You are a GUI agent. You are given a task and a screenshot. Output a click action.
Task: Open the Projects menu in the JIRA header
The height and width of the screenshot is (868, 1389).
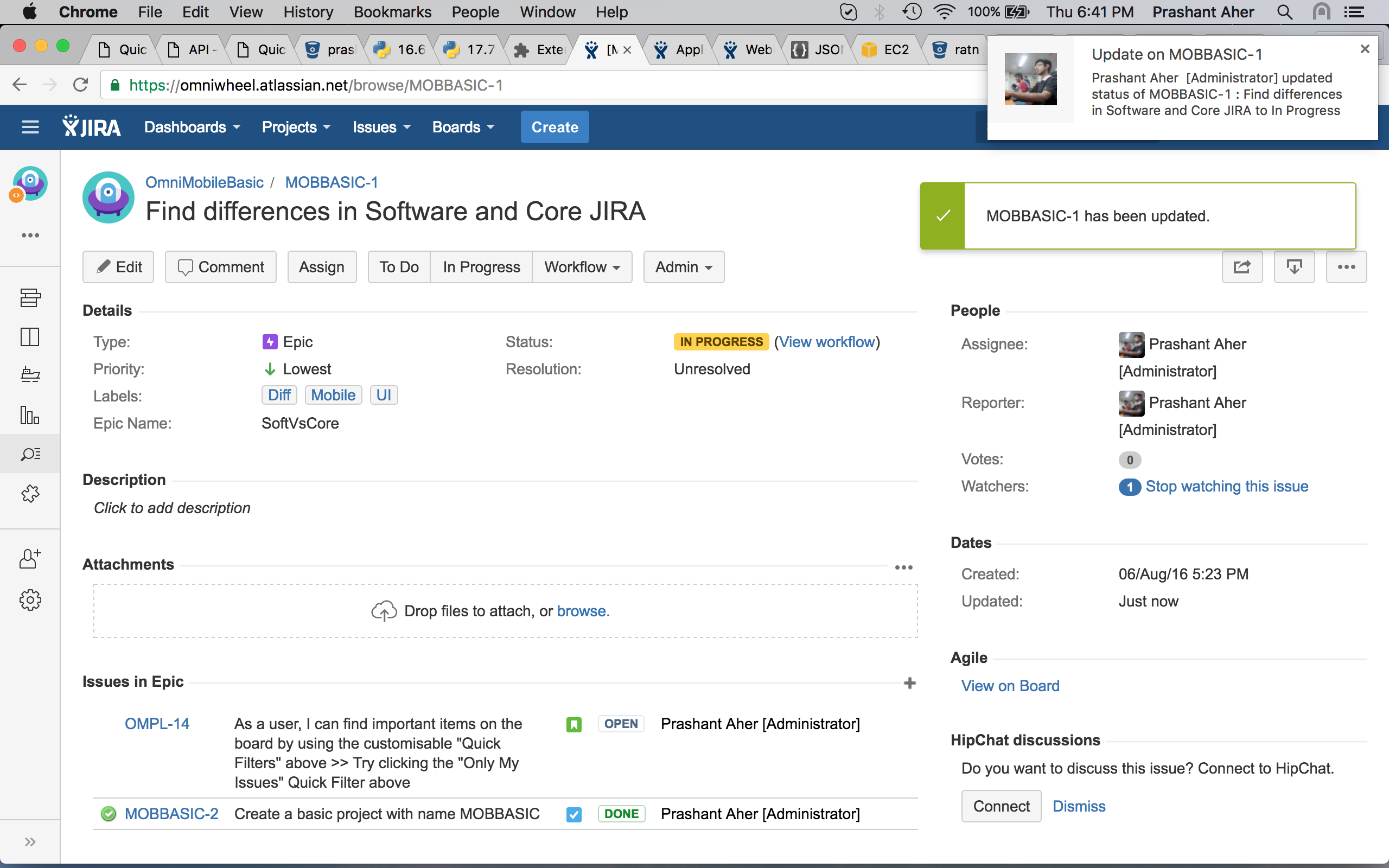pos(296,127)
